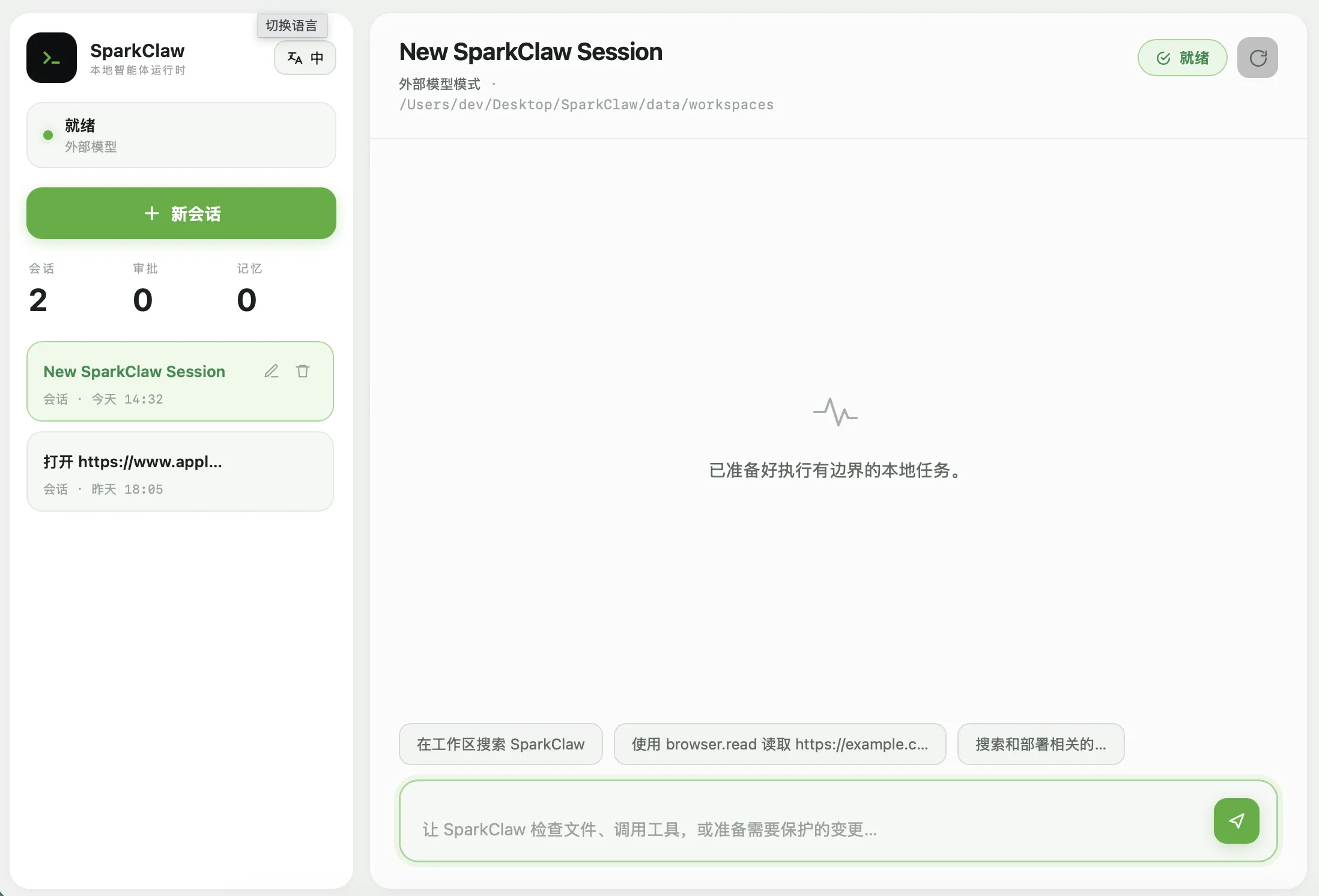Click the green ready status dot

click(x=48, y=135)
